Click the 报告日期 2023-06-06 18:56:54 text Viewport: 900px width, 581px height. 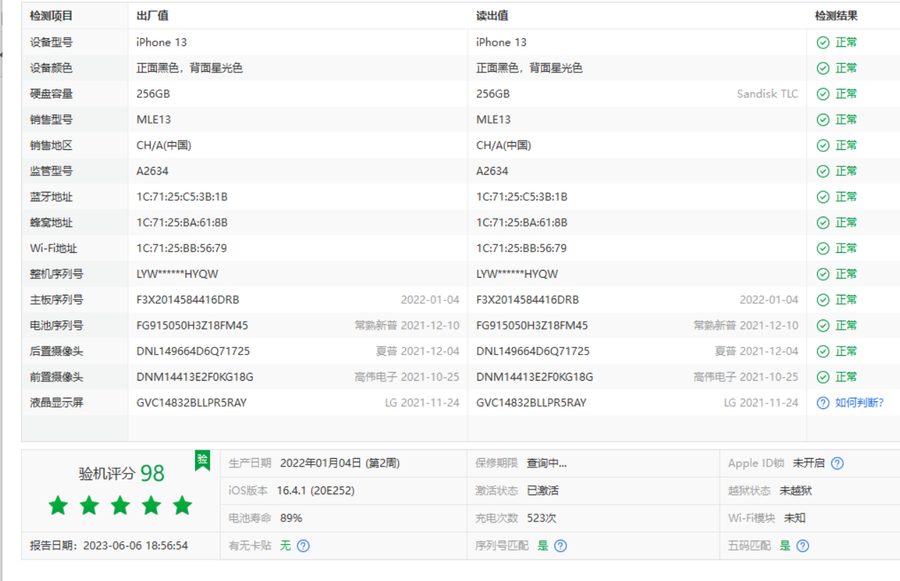[109, 545]
